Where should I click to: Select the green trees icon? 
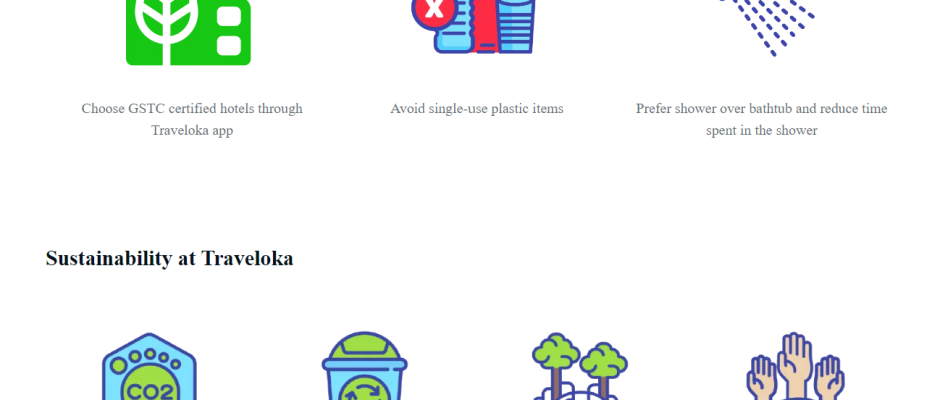580,366
